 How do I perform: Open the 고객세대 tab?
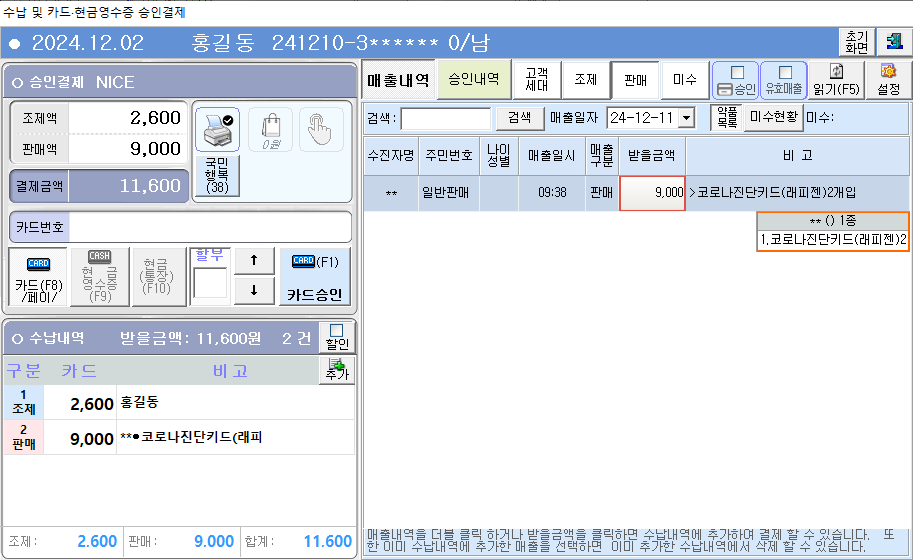point(537,80)
